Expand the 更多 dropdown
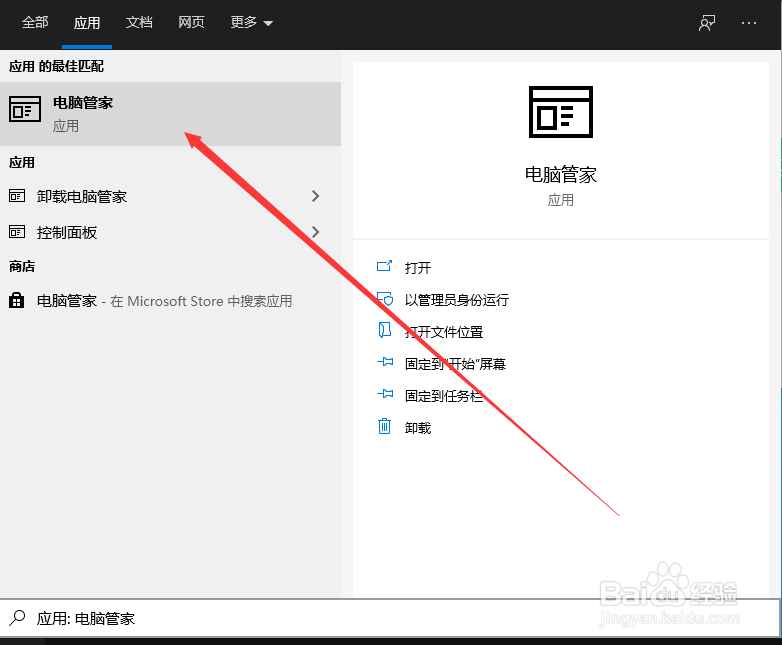Image resolution: width=782 pixels, height=645 pixels. pos(251,22)
